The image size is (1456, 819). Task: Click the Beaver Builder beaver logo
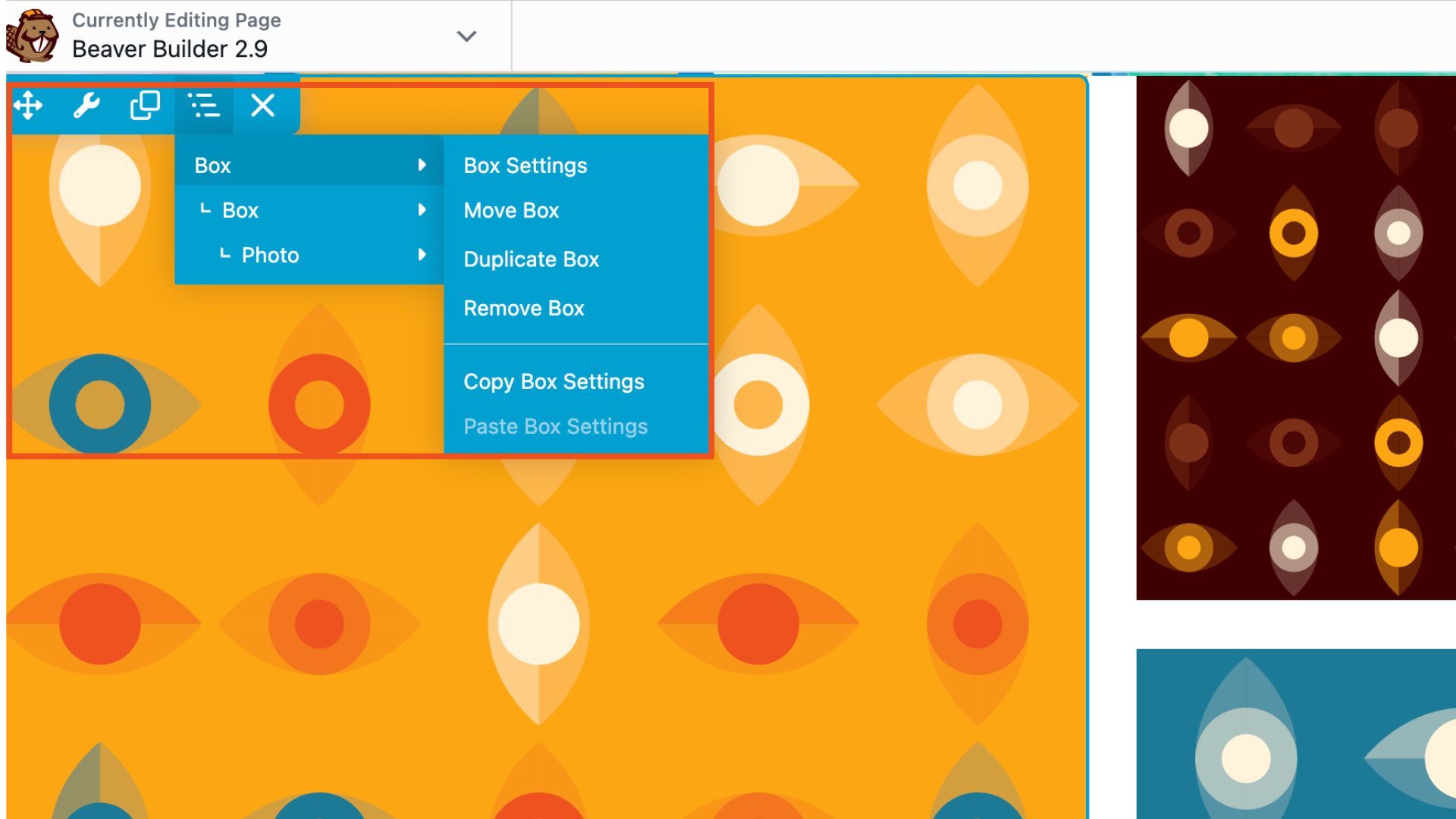(x=32, y=36)
